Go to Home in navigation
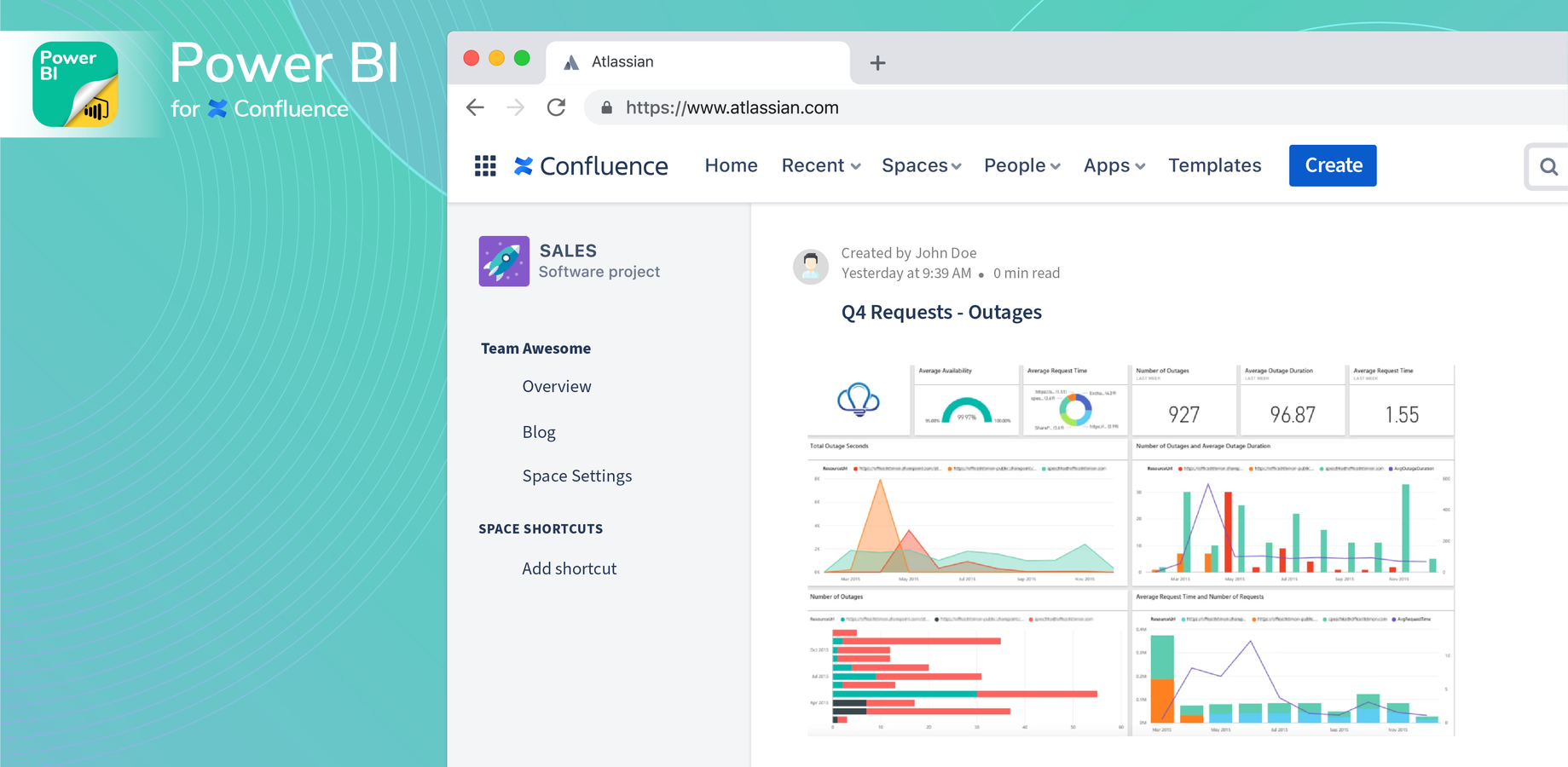 click(731, 165)
